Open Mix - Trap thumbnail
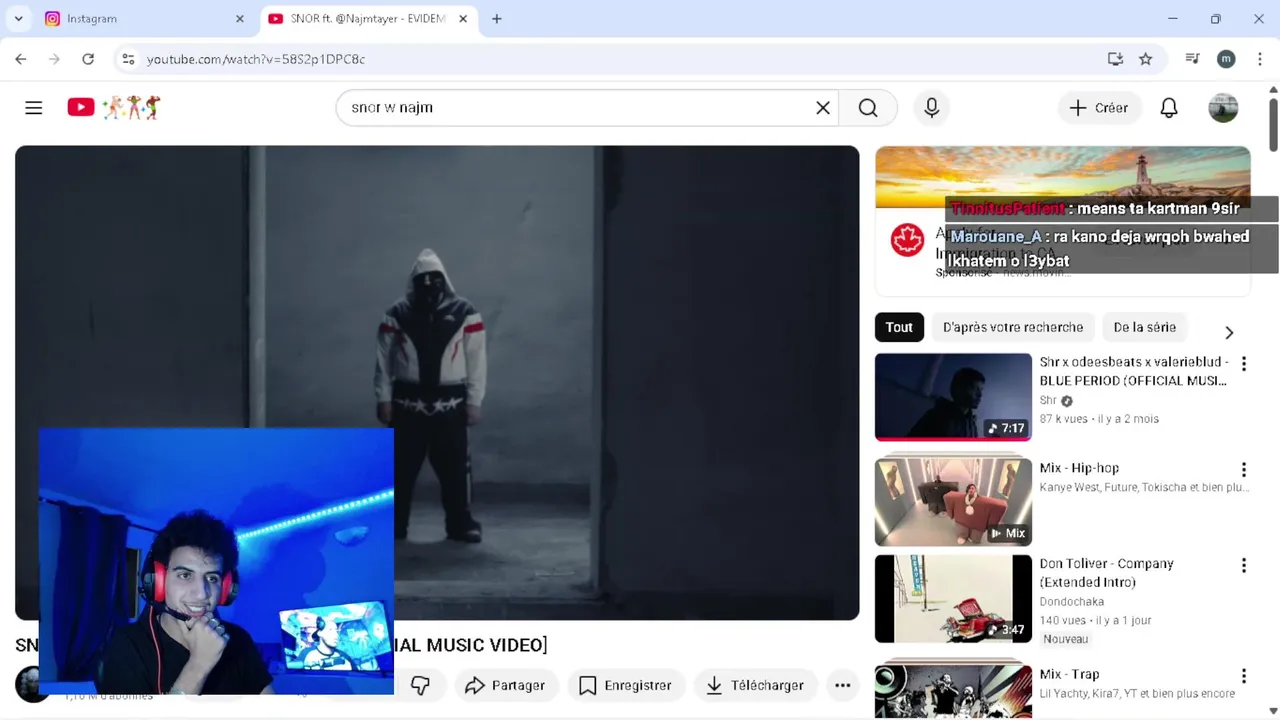 pos(953,692)
